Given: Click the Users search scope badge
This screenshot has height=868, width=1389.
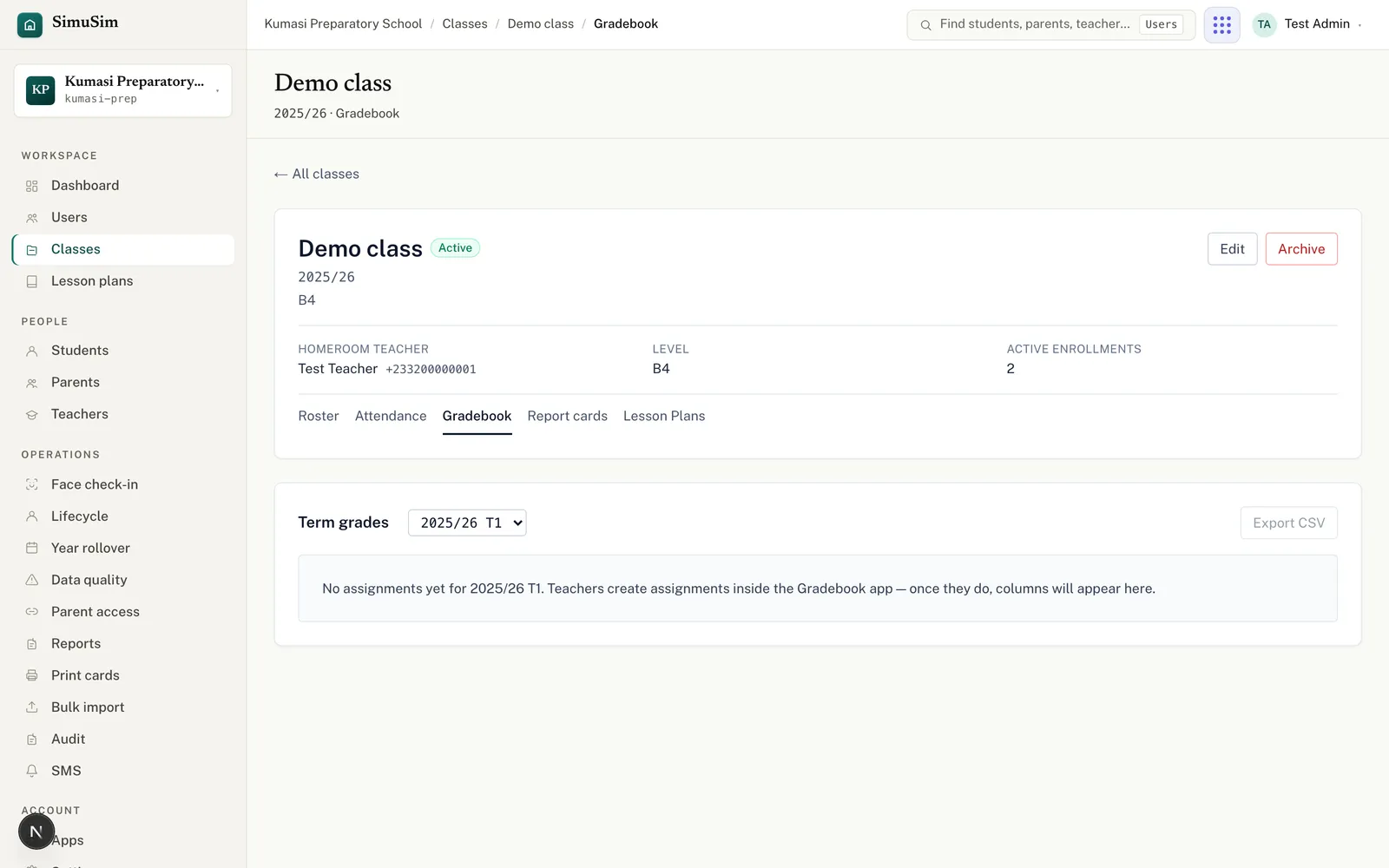Looking at the screenshot, I should [1161, 24].
